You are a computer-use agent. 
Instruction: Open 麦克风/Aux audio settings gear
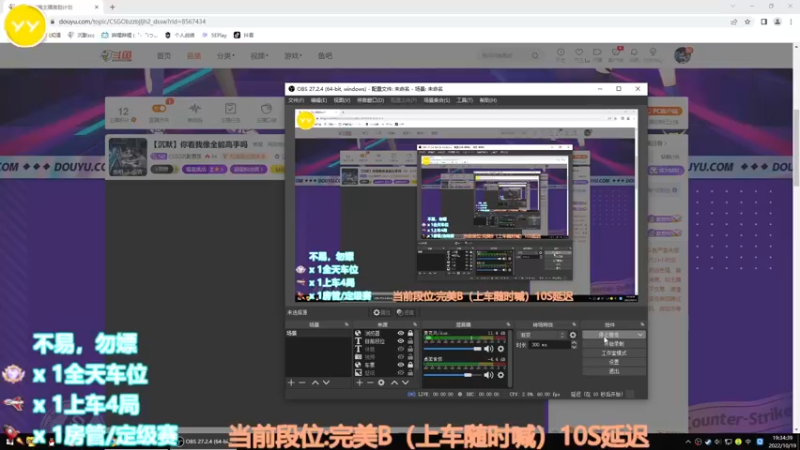[501, 349]
